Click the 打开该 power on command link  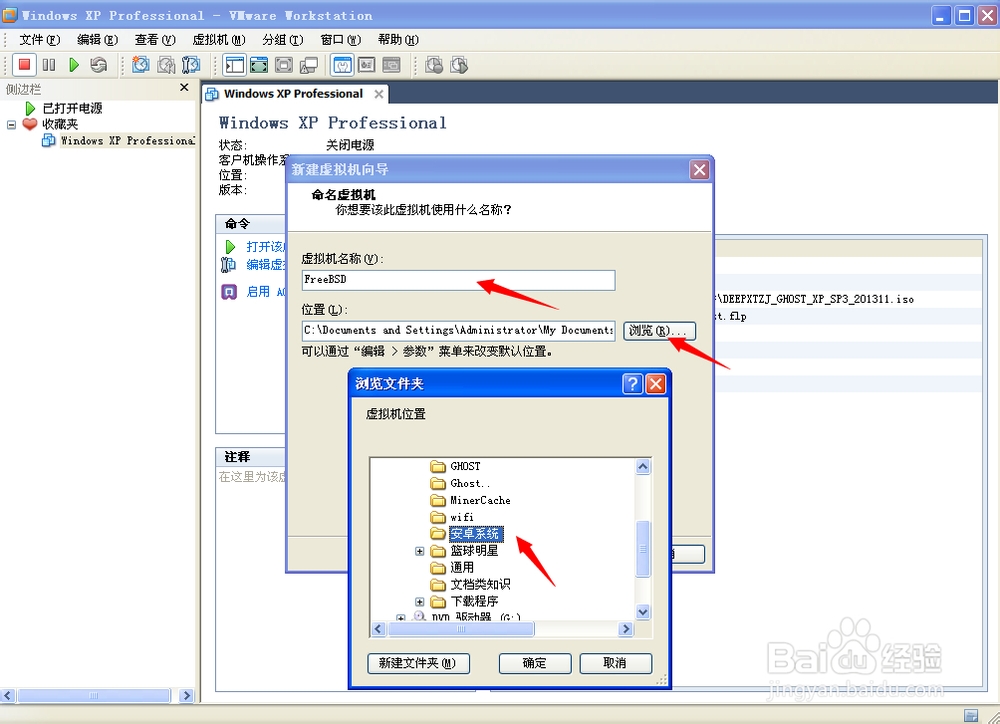click(255, 247)
